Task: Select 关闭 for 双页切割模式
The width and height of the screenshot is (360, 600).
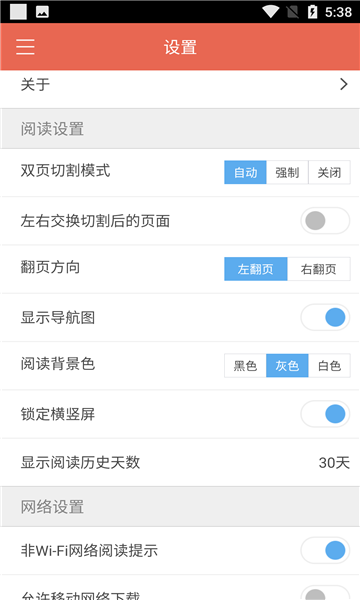Action: (x=329, y=172)
